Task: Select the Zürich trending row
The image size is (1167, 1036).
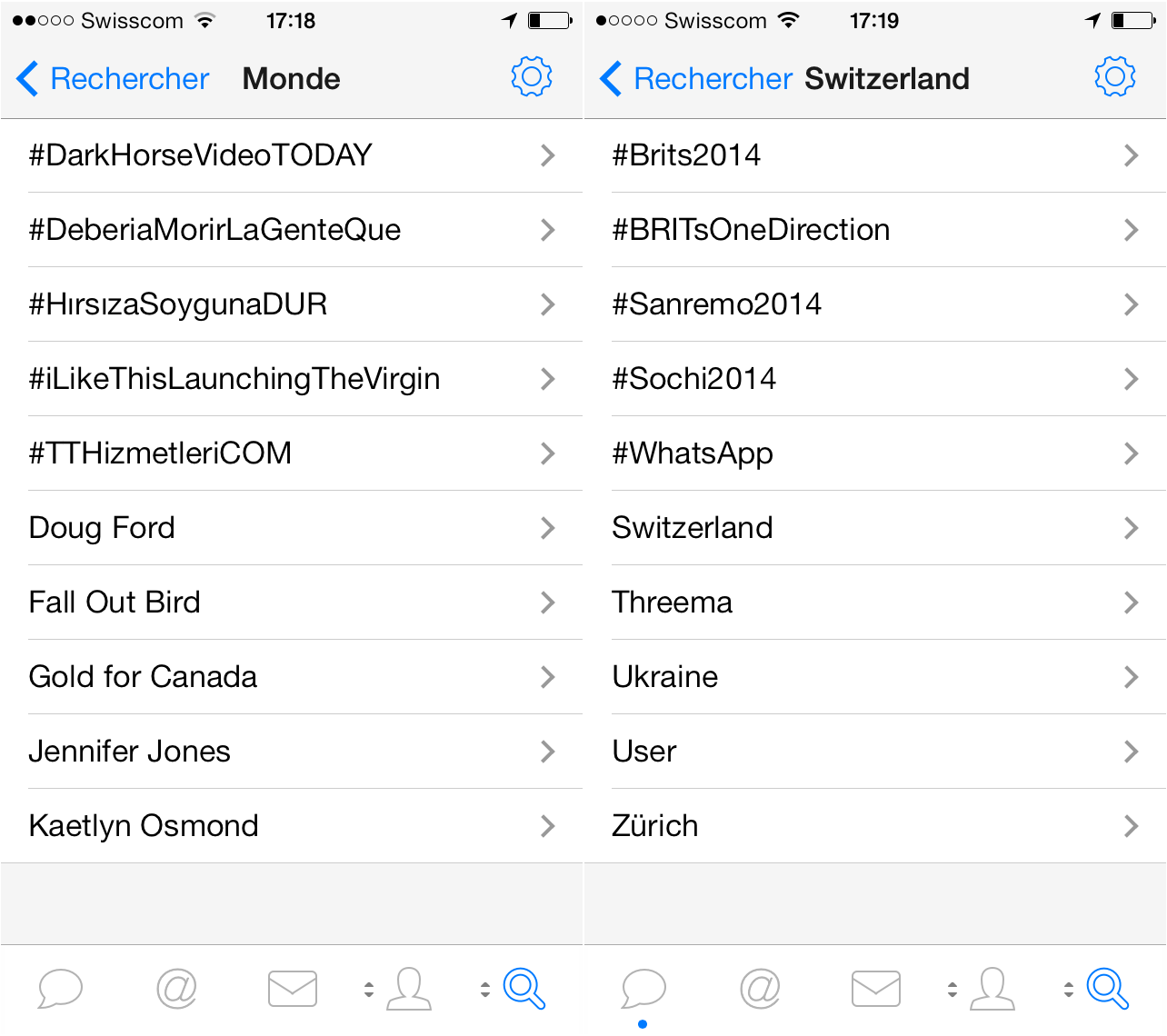Action: 875,826
